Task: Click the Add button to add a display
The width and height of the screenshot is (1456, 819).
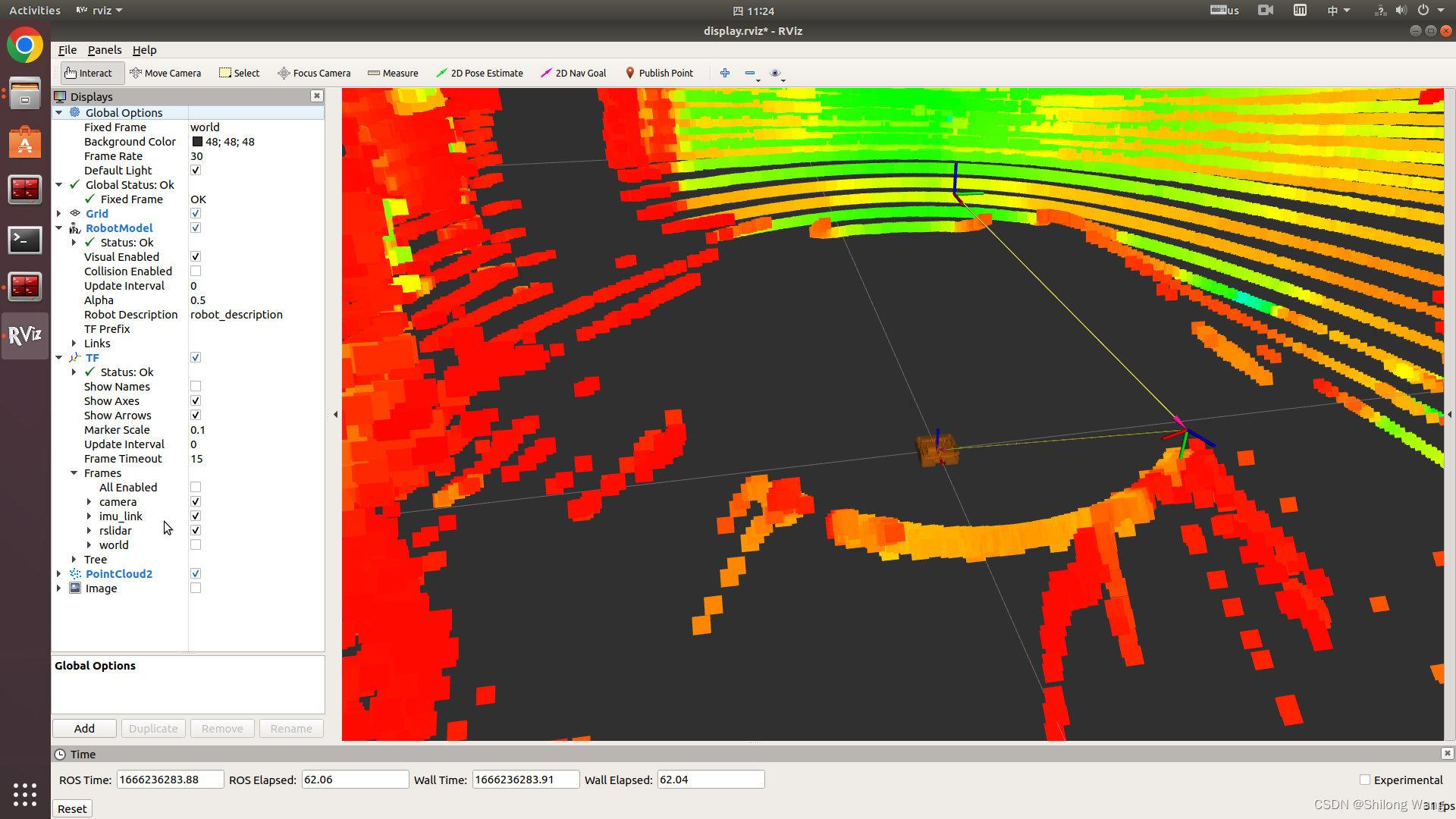Action: tap(83, 728)
